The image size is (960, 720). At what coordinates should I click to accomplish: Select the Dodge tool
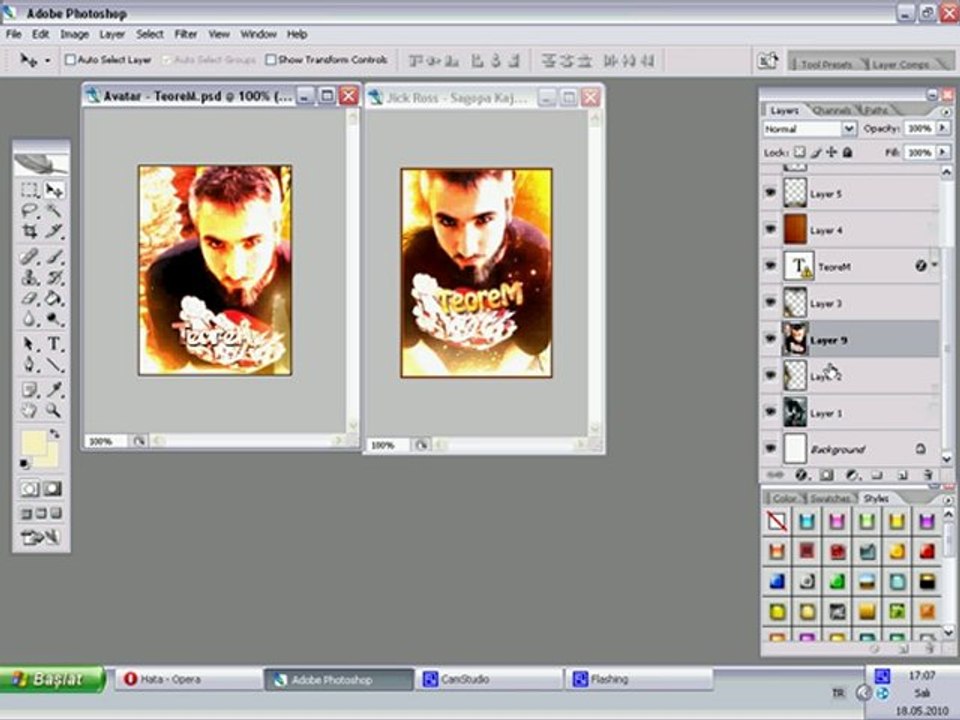[x=54, y=319]
